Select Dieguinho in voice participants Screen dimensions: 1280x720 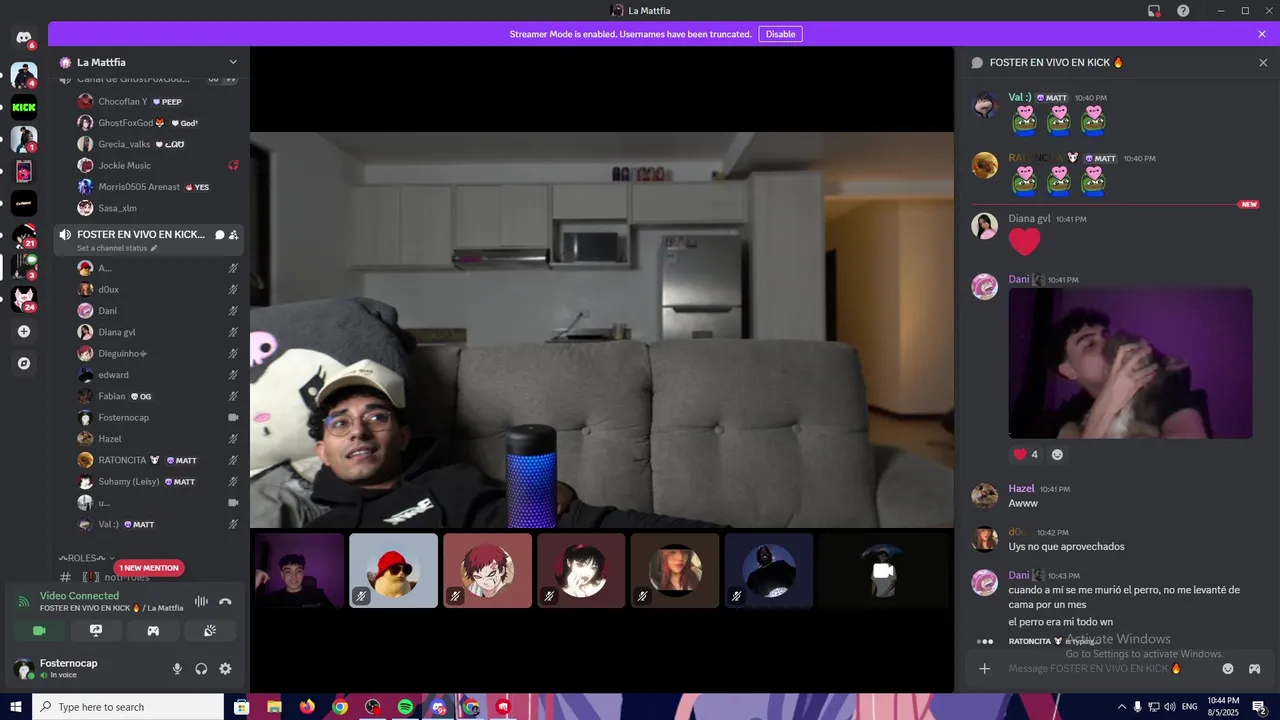click(158, 353)
